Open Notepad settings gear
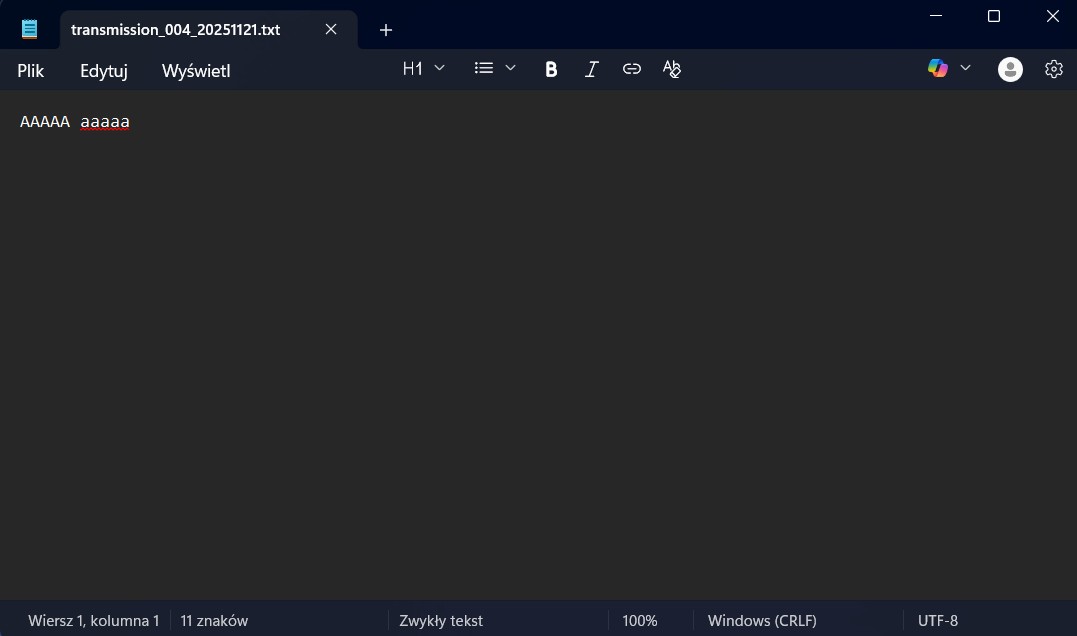Screen dimensions: 1077x636 1053,69
